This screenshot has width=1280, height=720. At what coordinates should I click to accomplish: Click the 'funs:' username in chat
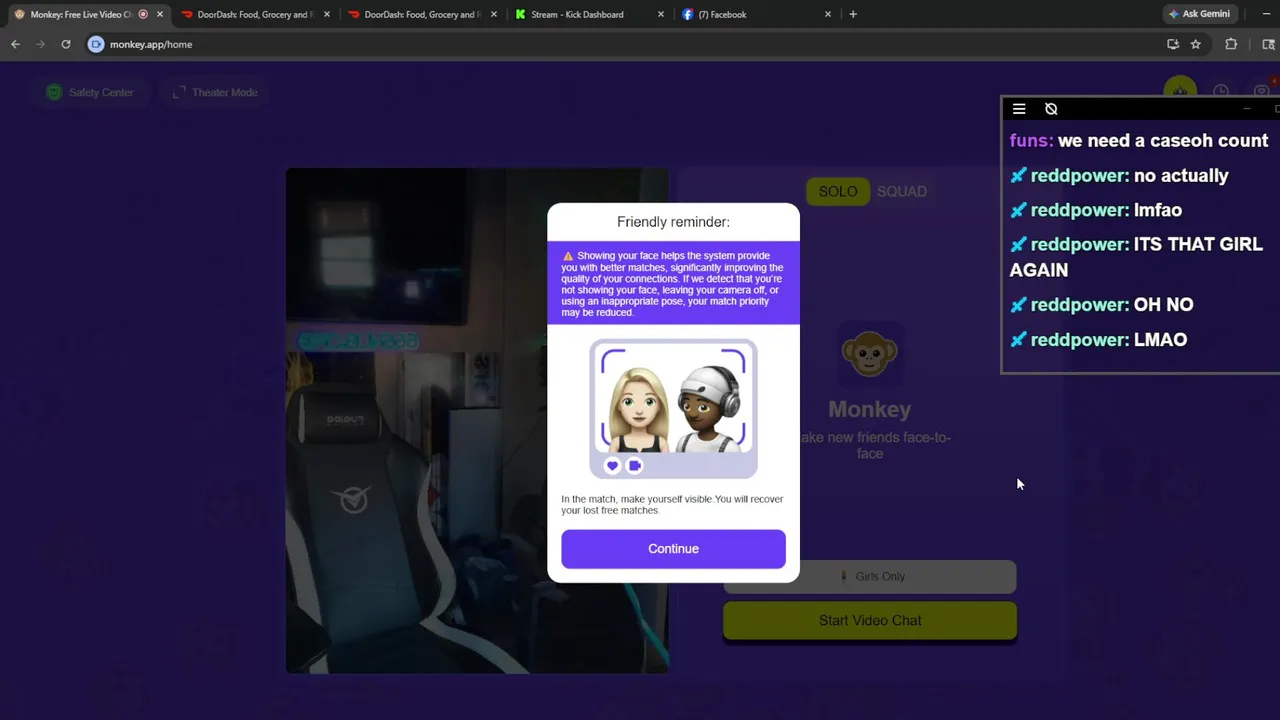click(1031, 141)
